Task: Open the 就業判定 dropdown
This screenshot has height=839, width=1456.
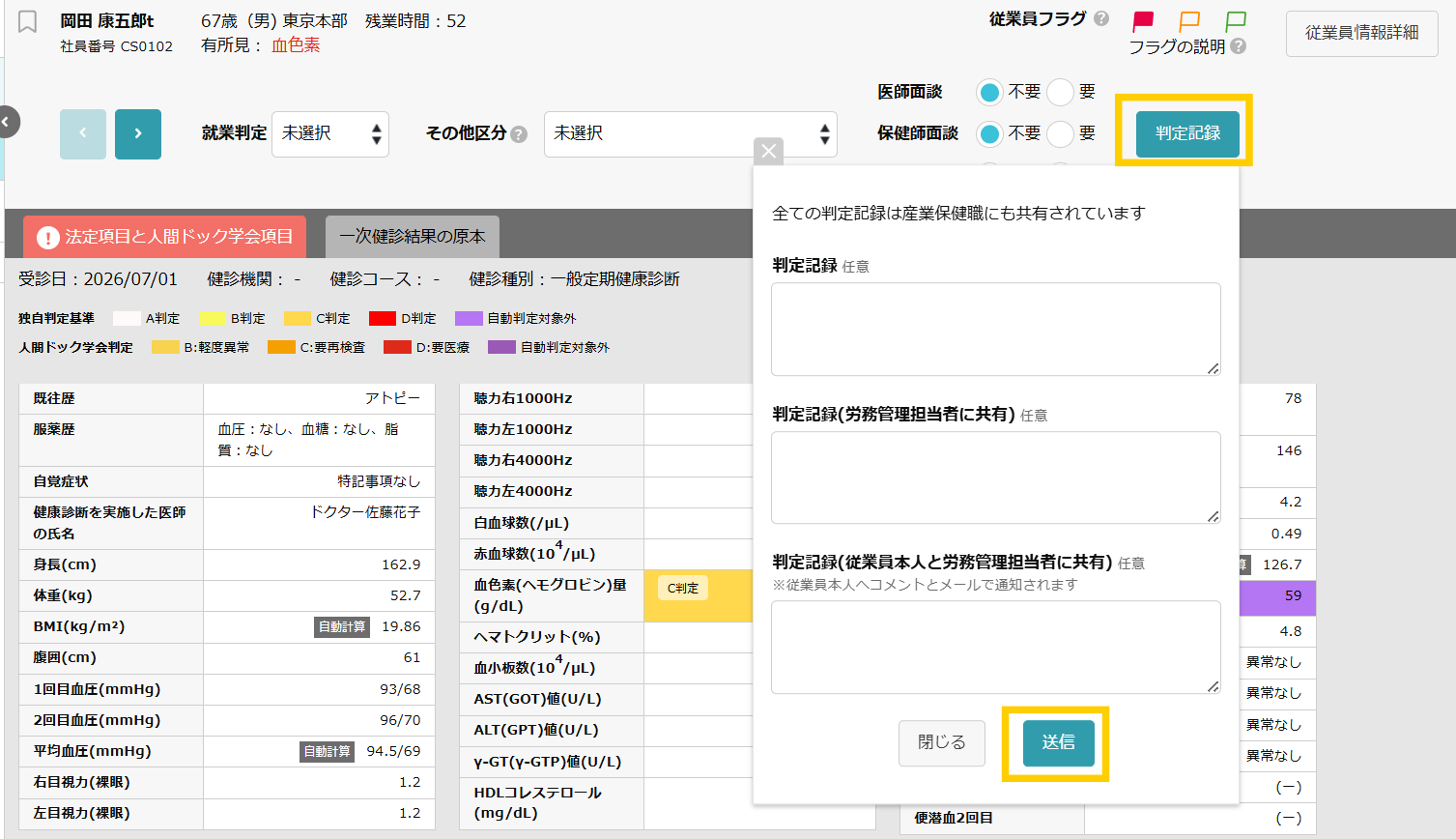Action: [330, 133]
